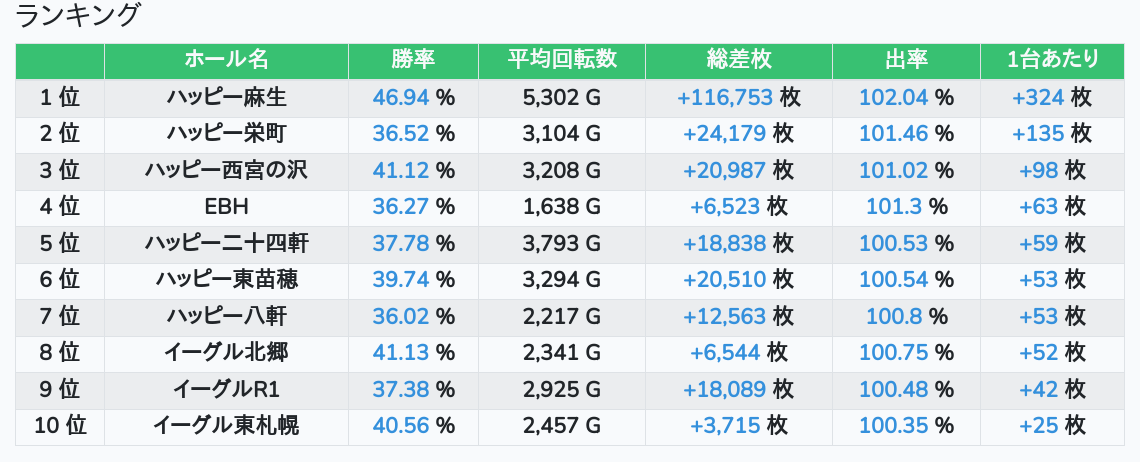Click イーグルR1 hall name
This screenshot has height=462, width=1140.
click(x=226, y=389)
